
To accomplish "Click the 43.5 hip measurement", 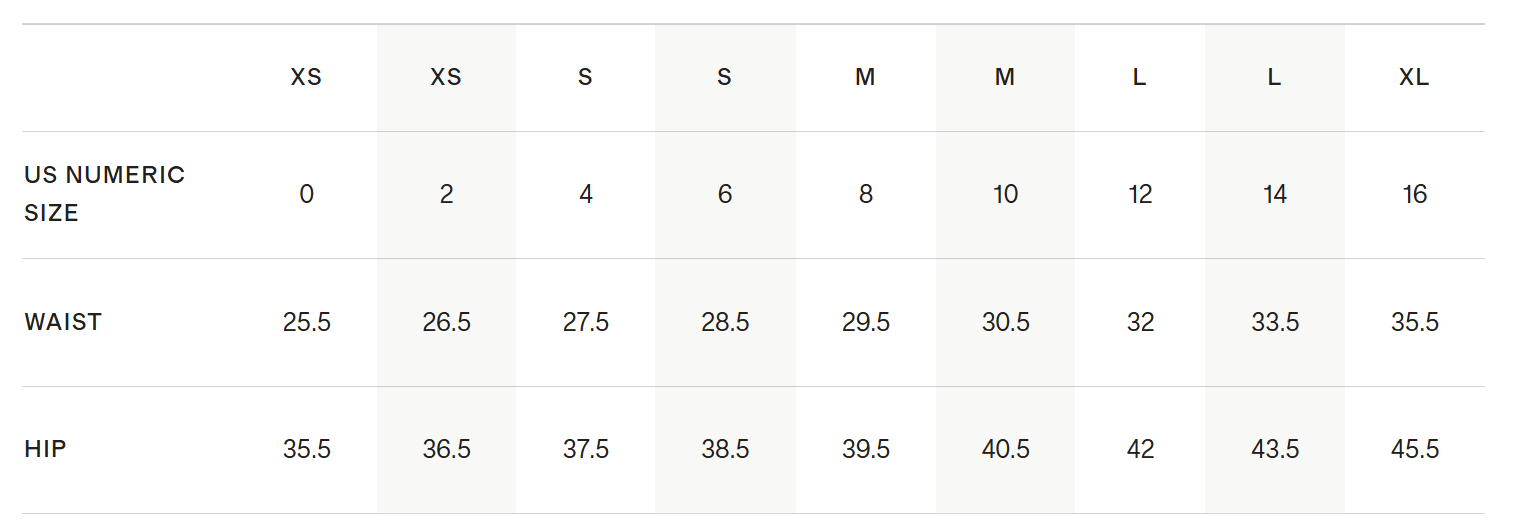I will coord(1274,449).
